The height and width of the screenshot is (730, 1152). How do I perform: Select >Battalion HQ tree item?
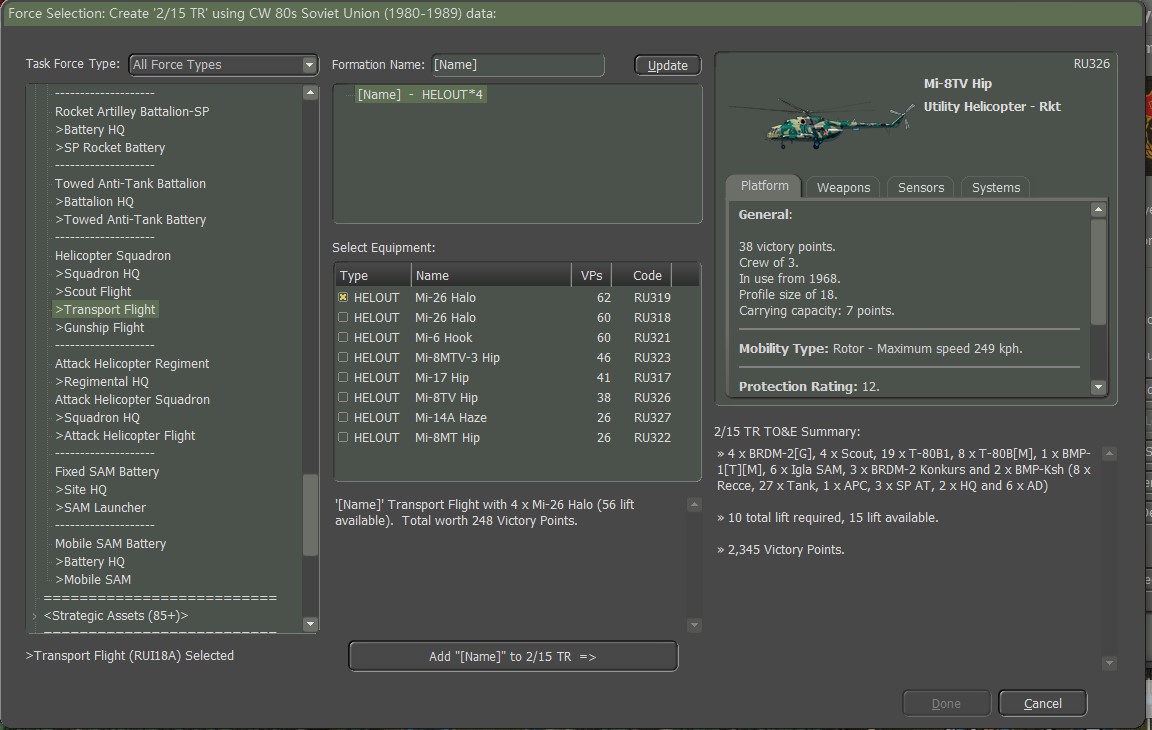pos(95,201)
